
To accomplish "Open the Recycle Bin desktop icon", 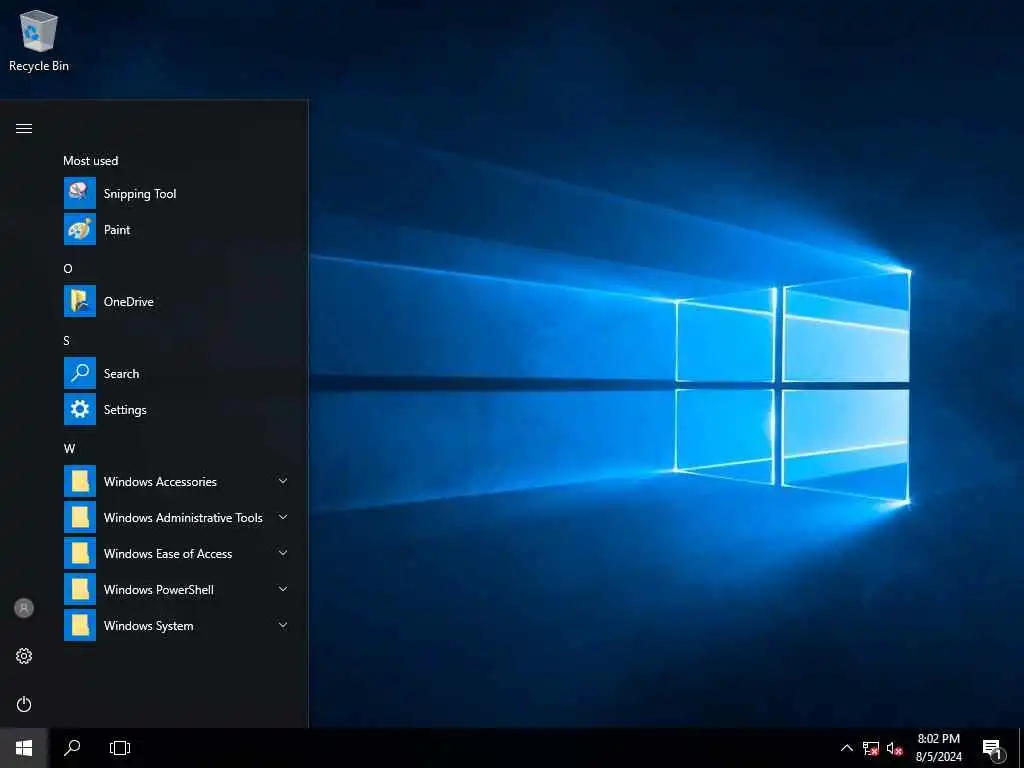I will pos(39,40).
